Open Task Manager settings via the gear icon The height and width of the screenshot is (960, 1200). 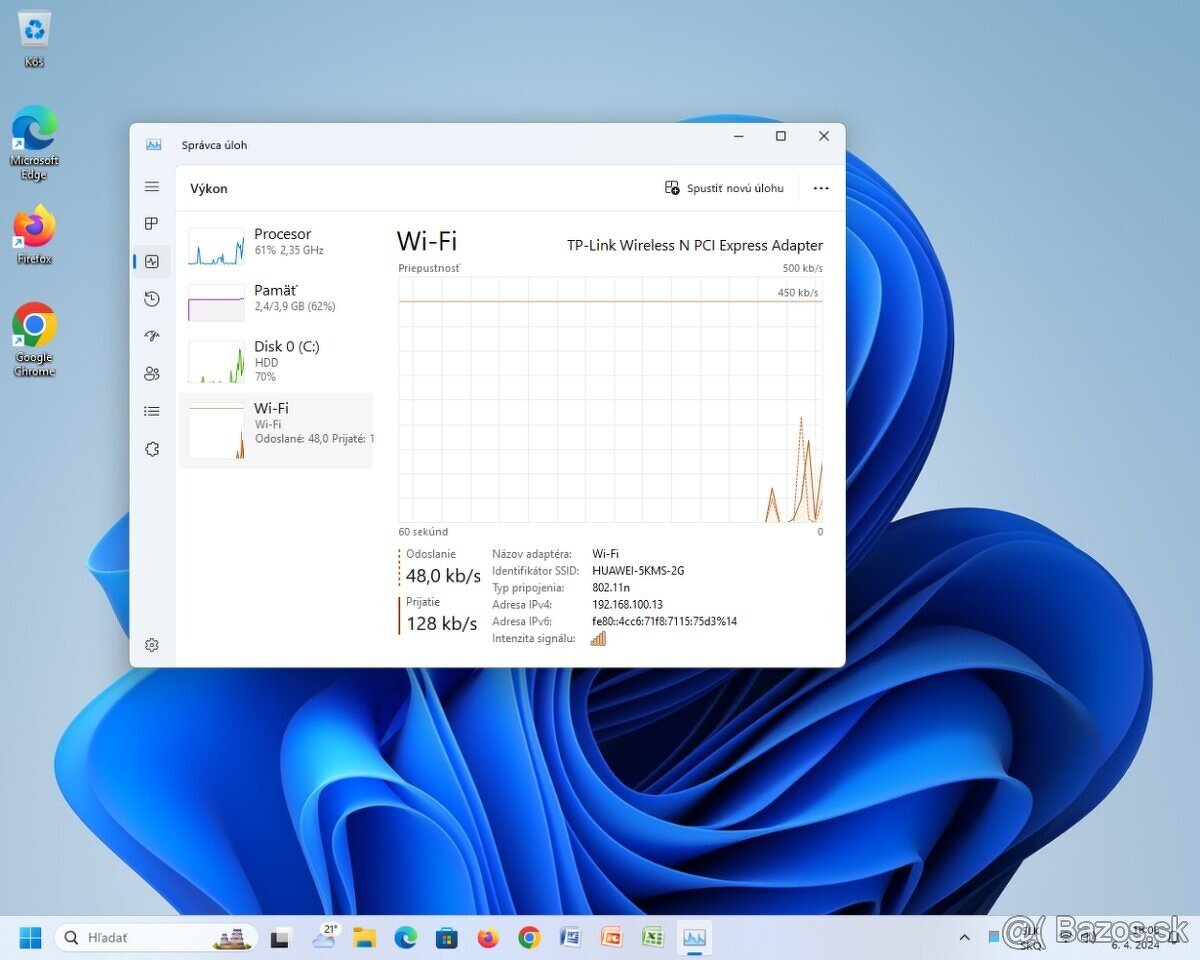tap(152, 644)
